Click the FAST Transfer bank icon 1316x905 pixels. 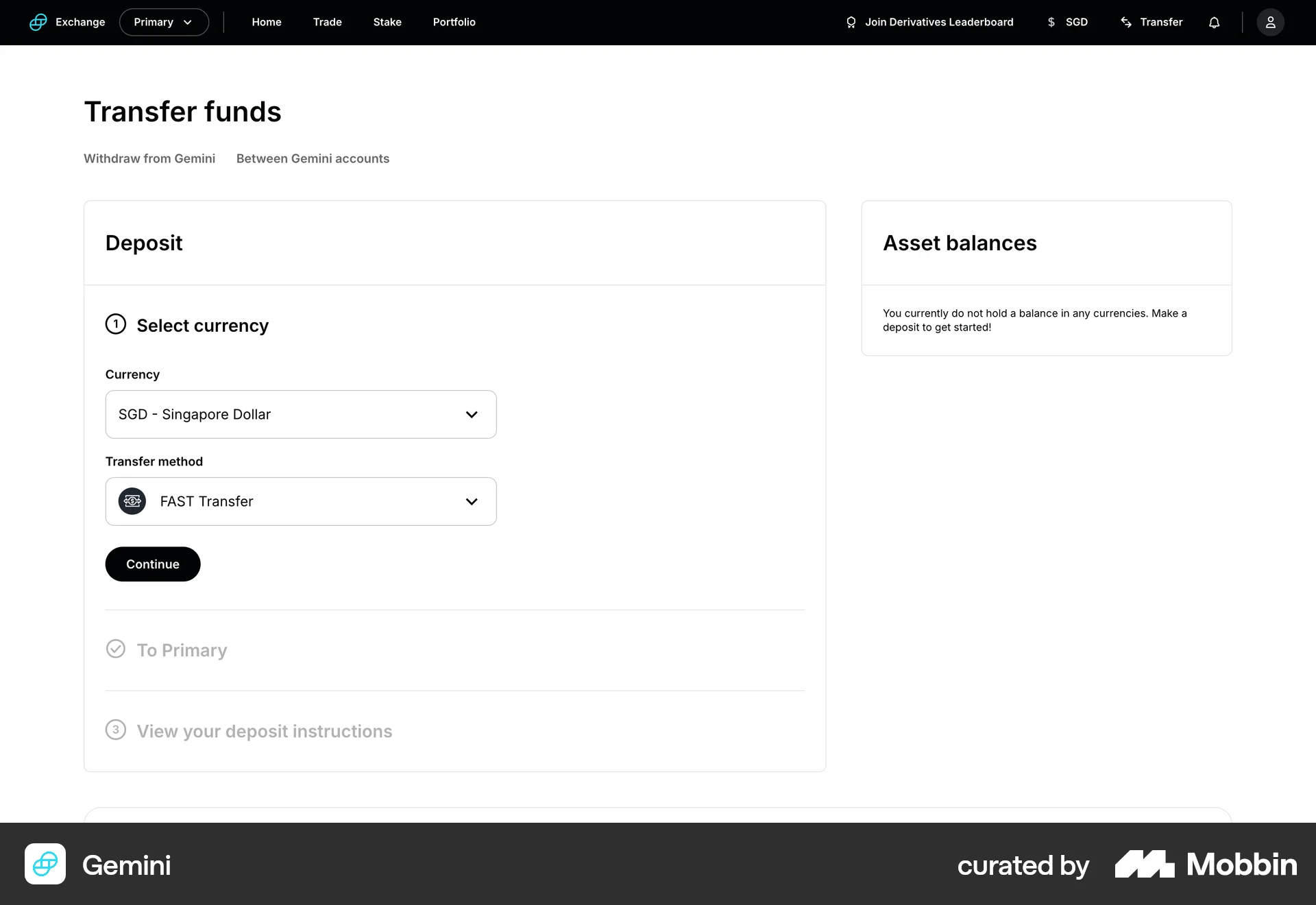pyautogui.click(x=132, y=501)
